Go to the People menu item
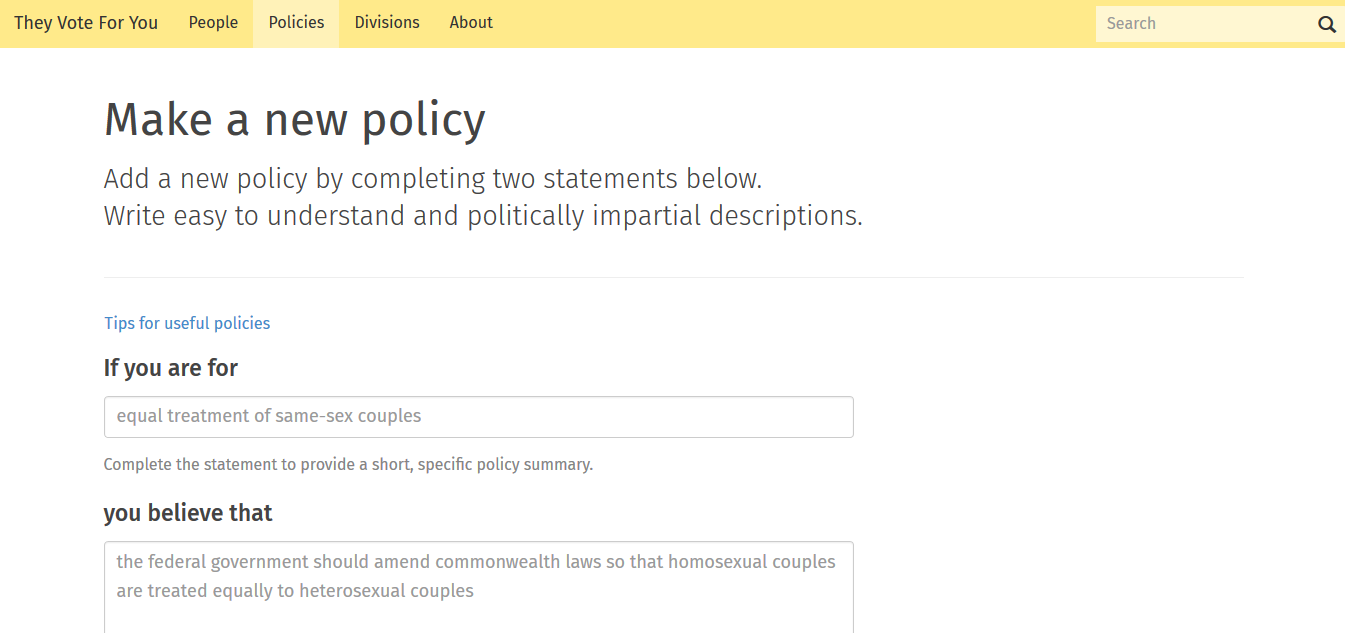The width and height of the screenshot is (1345, 633). click(x=213, y=23)
